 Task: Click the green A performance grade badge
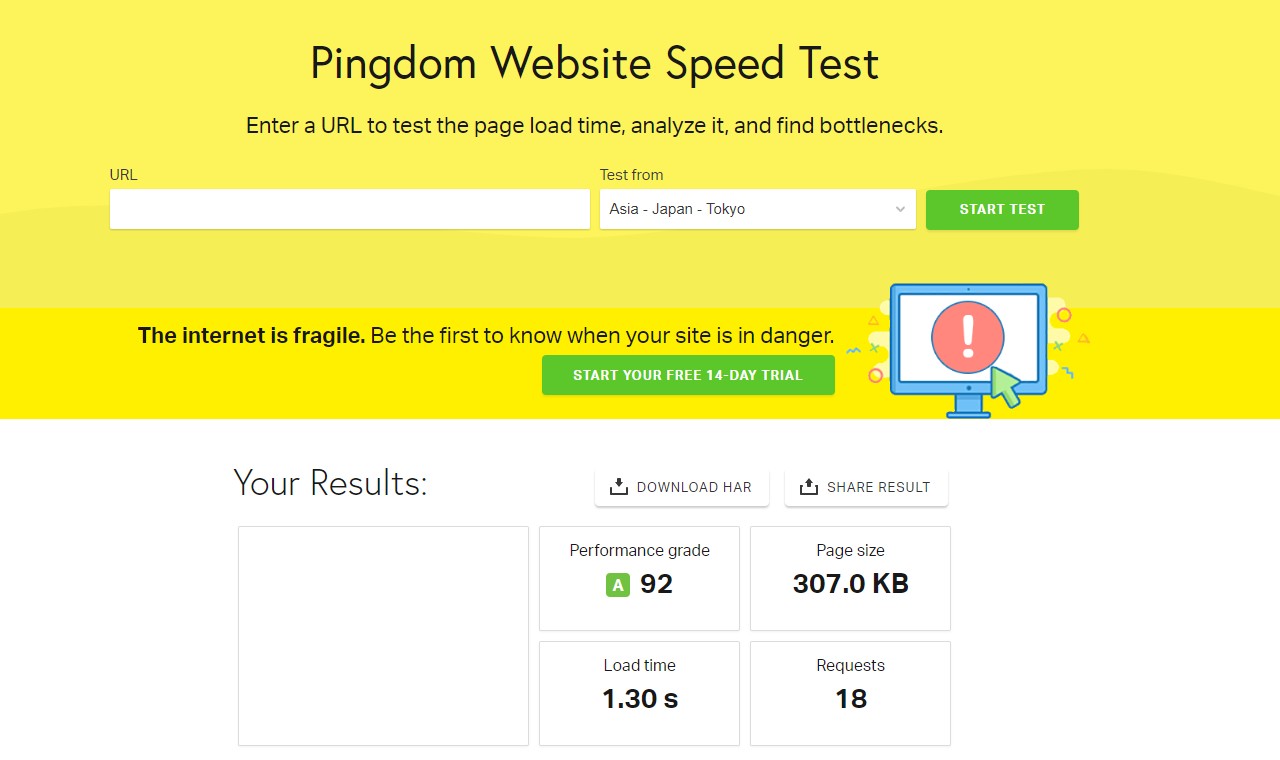coord(618,585)
